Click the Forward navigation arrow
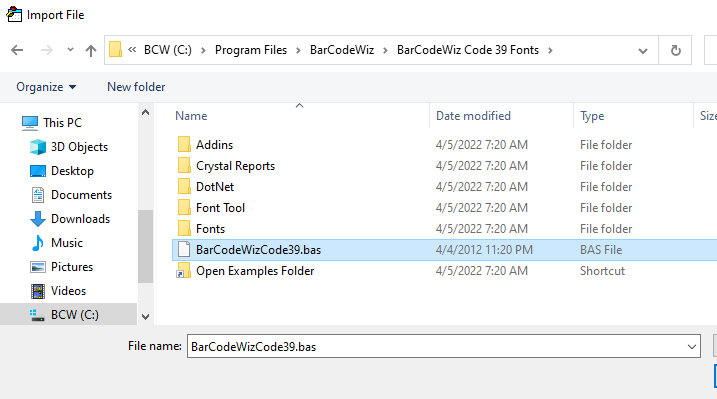The image size is (717, 399). 47,50
